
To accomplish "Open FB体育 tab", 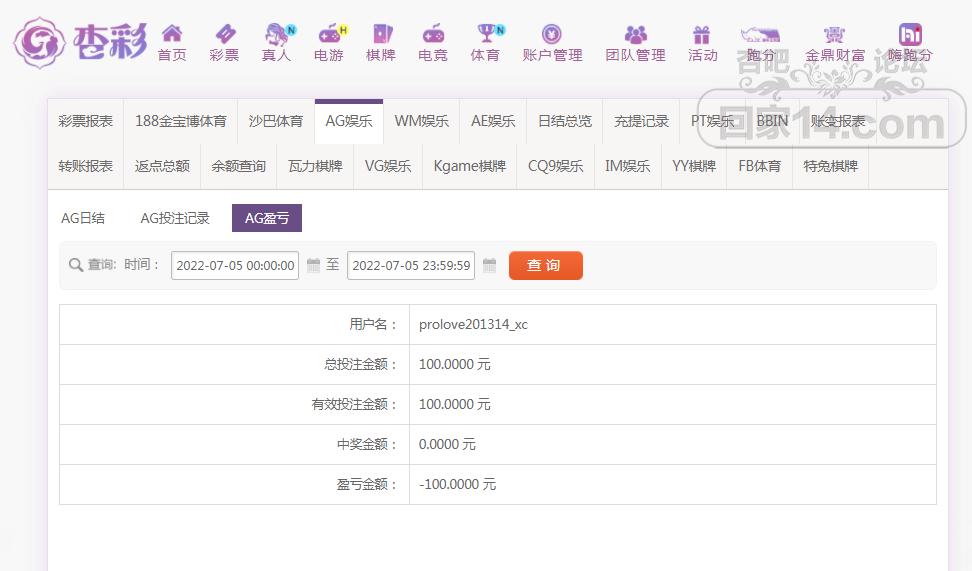I will point(759,166).
